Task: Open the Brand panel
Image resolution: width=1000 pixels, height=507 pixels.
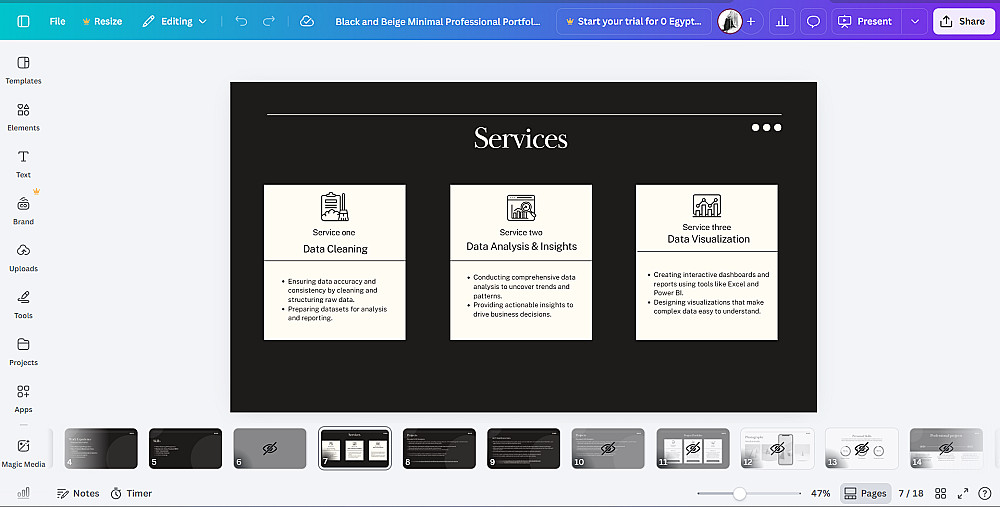Action: [x=24, y=211]
